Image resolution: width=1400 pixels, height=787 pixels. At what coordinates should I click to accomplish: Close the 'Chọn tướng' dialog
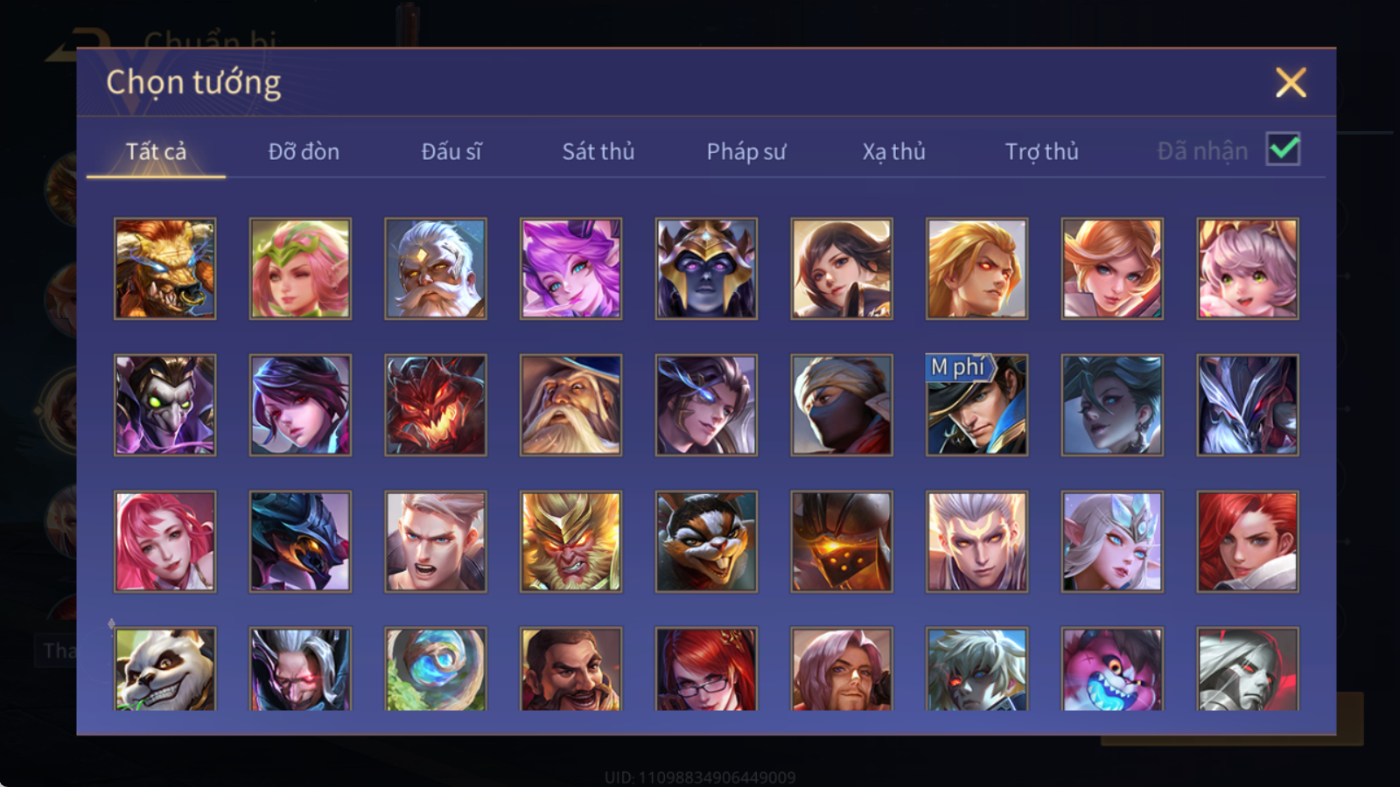click(1291, 82)
